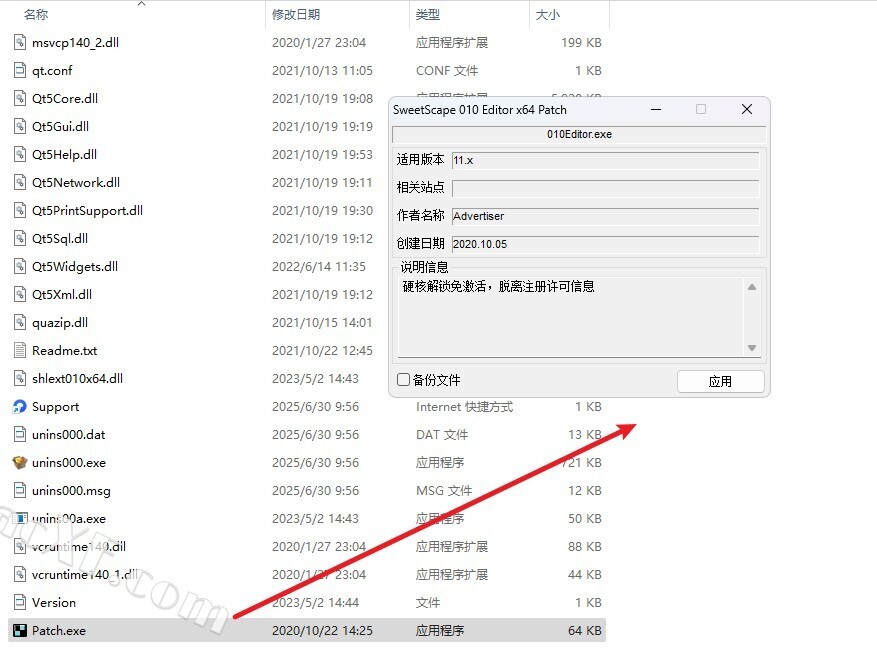Close the 010 Editor Patch window
Image resolution: width=877 pixels, height=656 pixels.
coord(747,110)
